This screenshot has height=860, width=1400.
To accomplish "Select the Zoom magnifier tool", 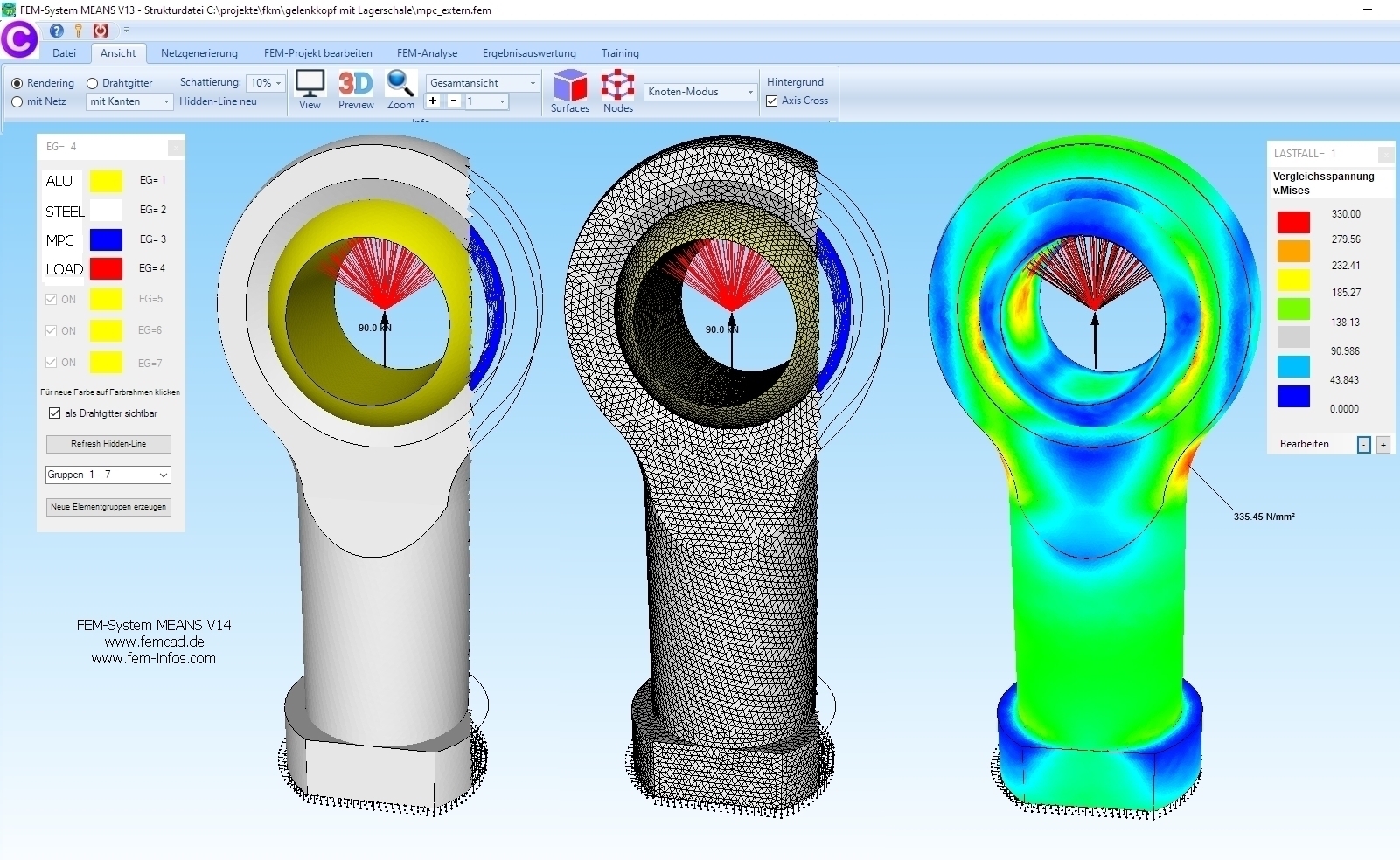I will (400, 89).
